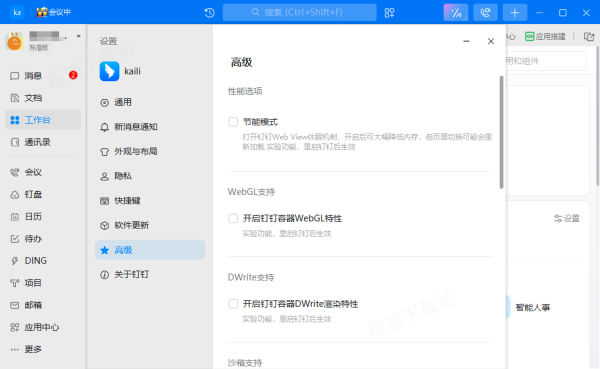Click the workbench search field behind dialog
The image size is (600, 369).
click(546, 61)
